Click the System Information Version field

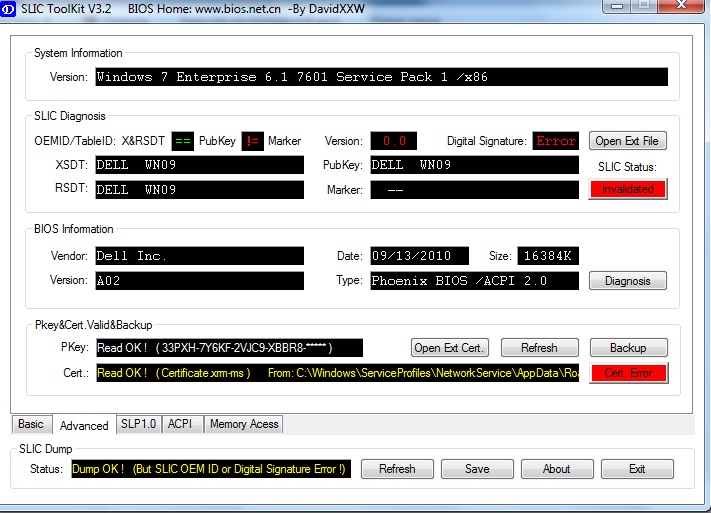tap(381, 77)
